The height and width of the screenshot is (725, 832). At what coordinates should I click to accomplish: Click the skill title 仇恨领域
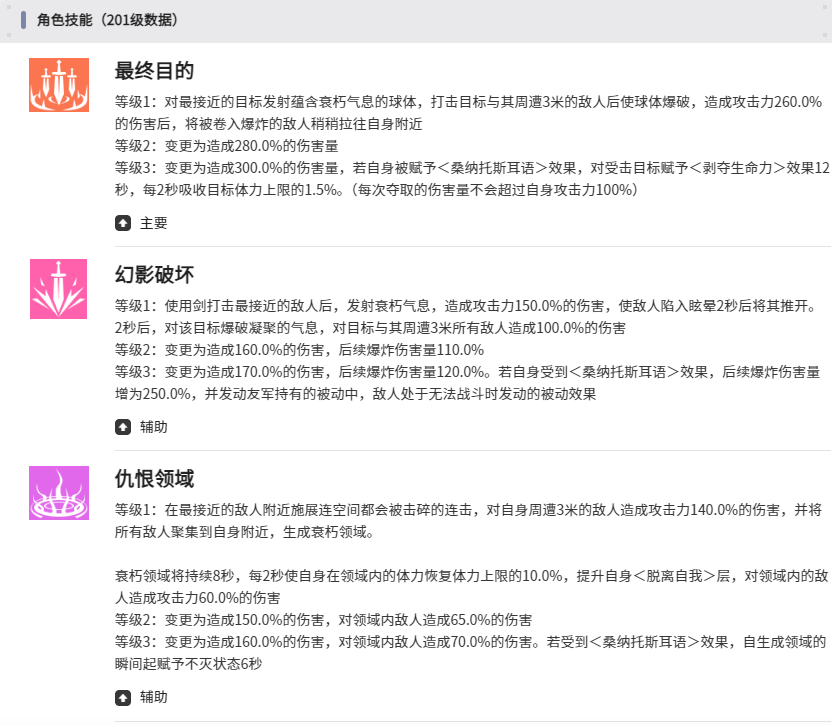(x=154, y=479)
